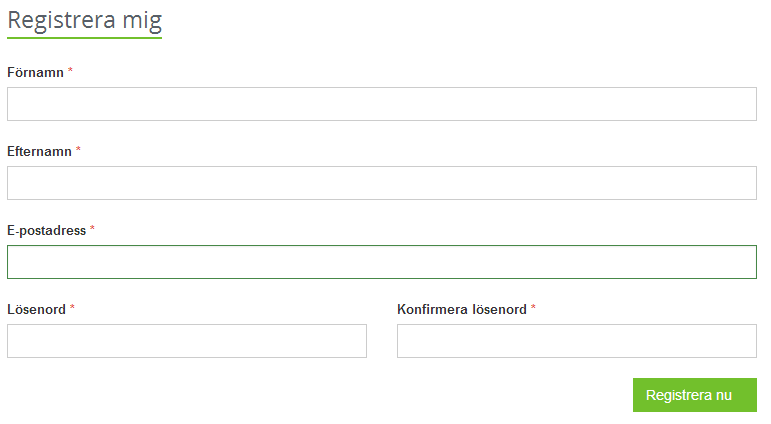
Task: Click the Lösenord label text
Action: (36, 310)
